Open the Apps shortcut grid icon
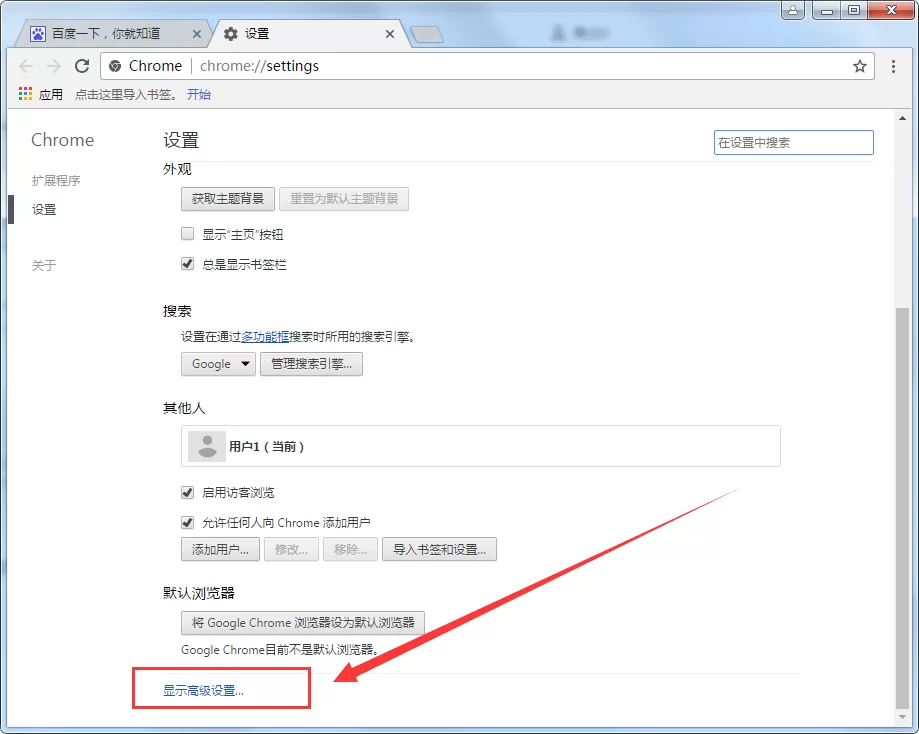 pos(25,94)
